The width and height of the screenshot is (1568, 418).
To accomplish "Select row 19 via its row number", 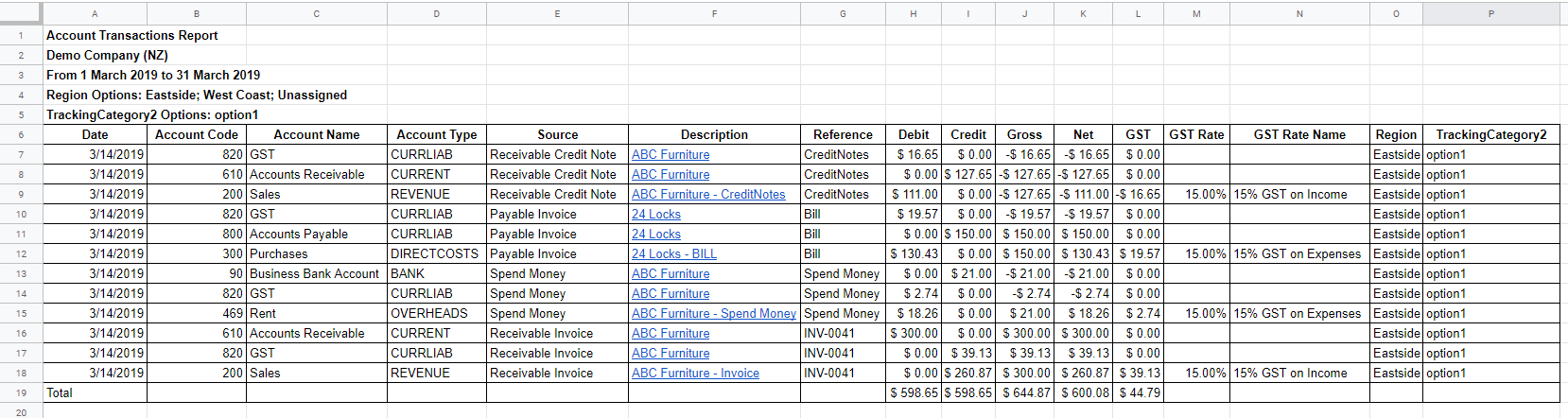I will (21, 393).
